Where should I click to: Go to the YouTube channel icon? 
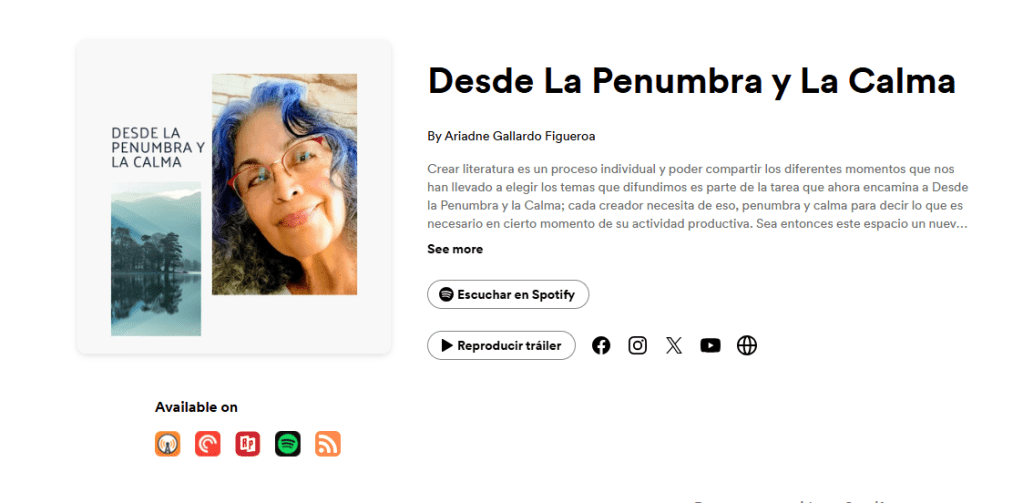click(x=710, y=346)
